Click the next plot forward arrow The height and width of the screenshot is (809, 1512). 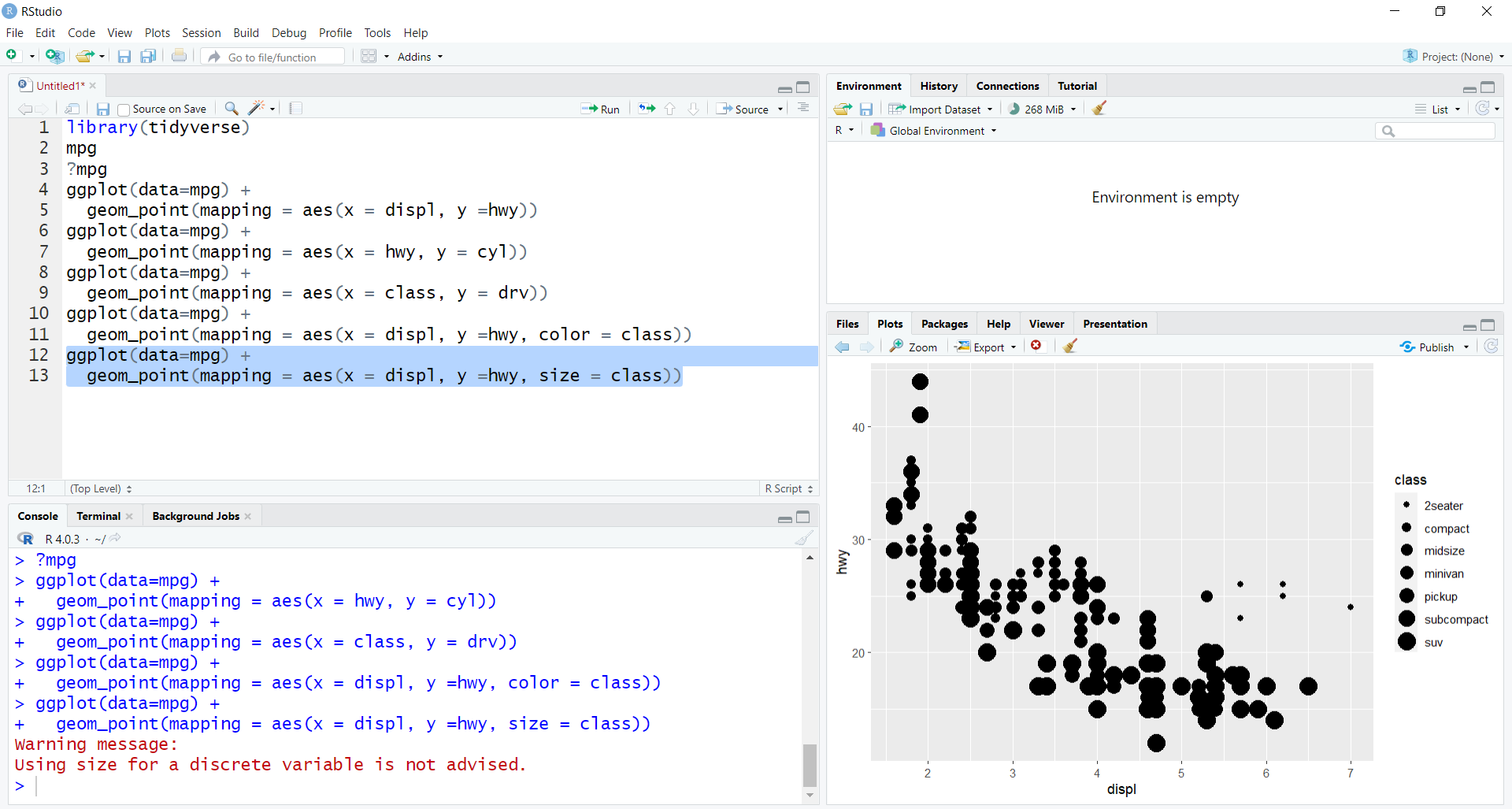[867, 347]
